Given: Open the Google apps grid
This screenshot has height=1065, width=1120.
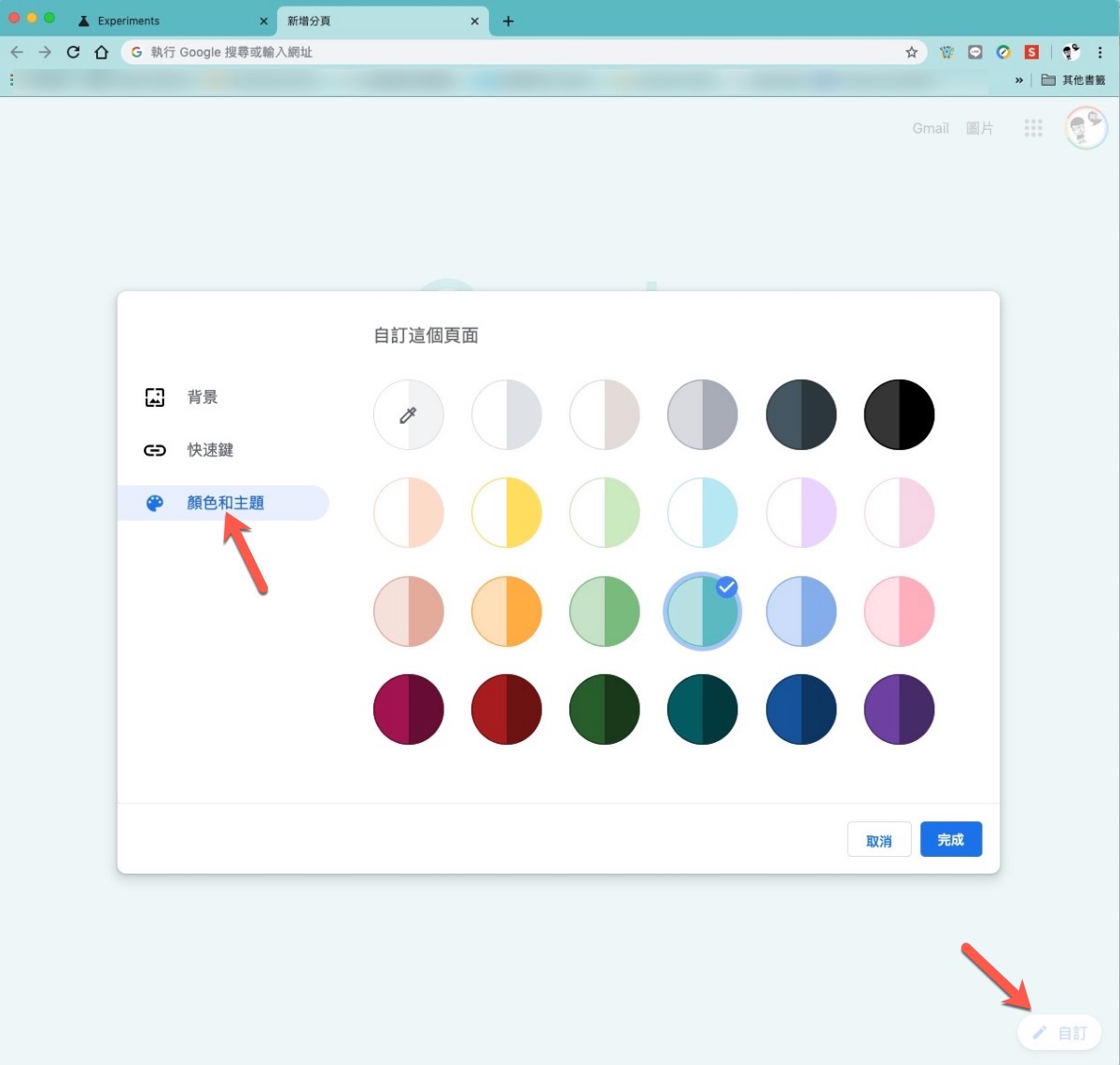Looking at the screenshot, I should click(x=1033, y=128).
